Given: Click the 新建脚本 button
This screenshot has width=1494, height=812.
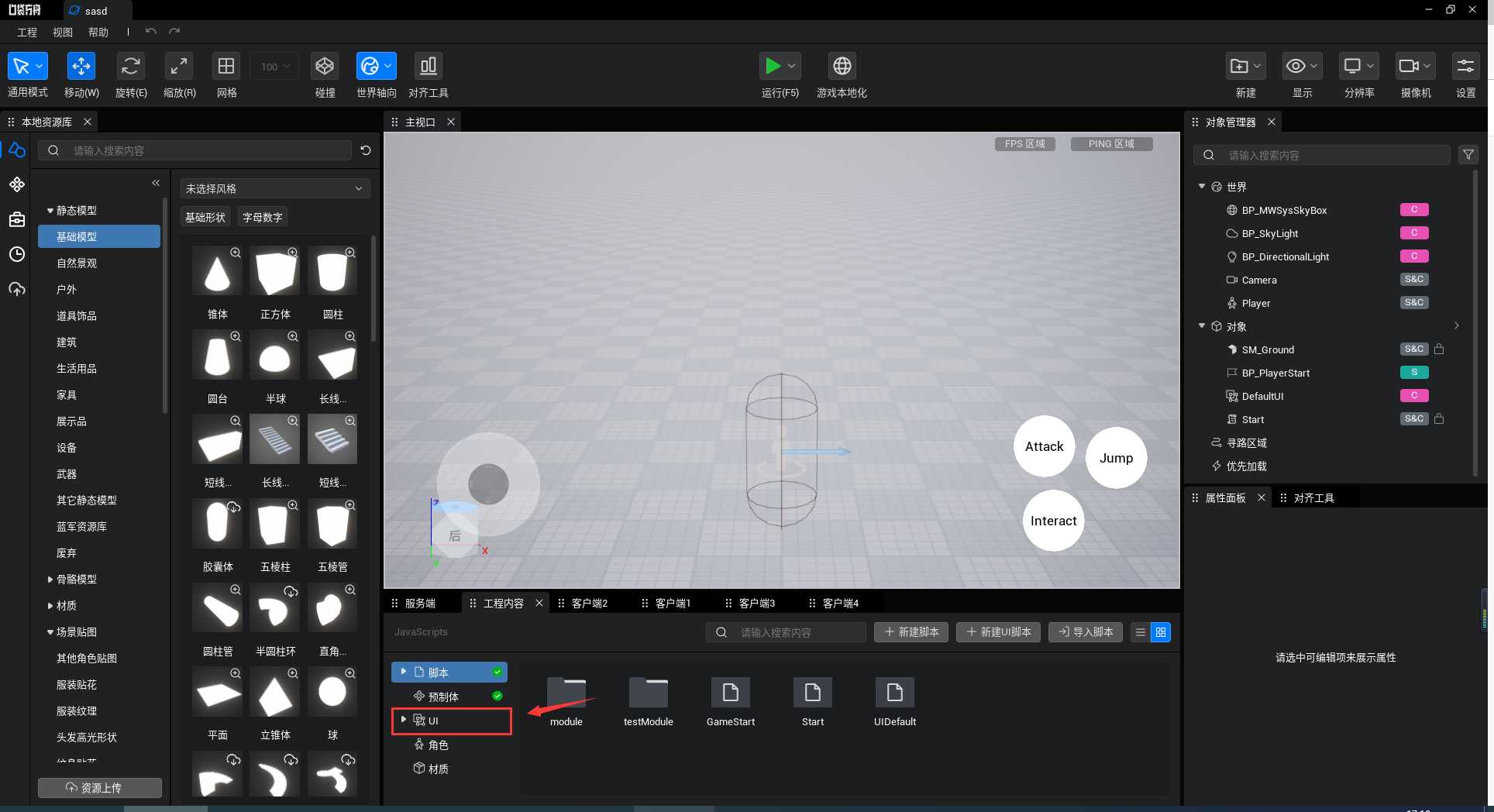Looking at the screenshot, I should click(911, 632).
